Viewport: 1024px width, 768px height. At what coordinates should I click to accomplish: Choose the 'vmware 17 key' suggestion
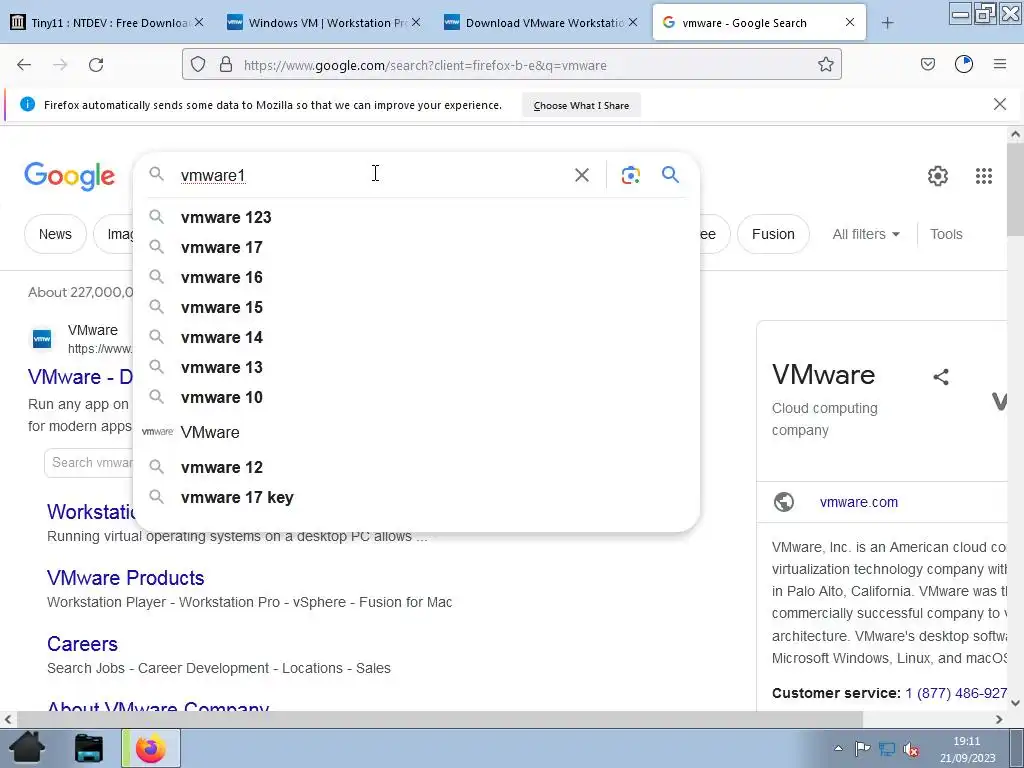416,497
